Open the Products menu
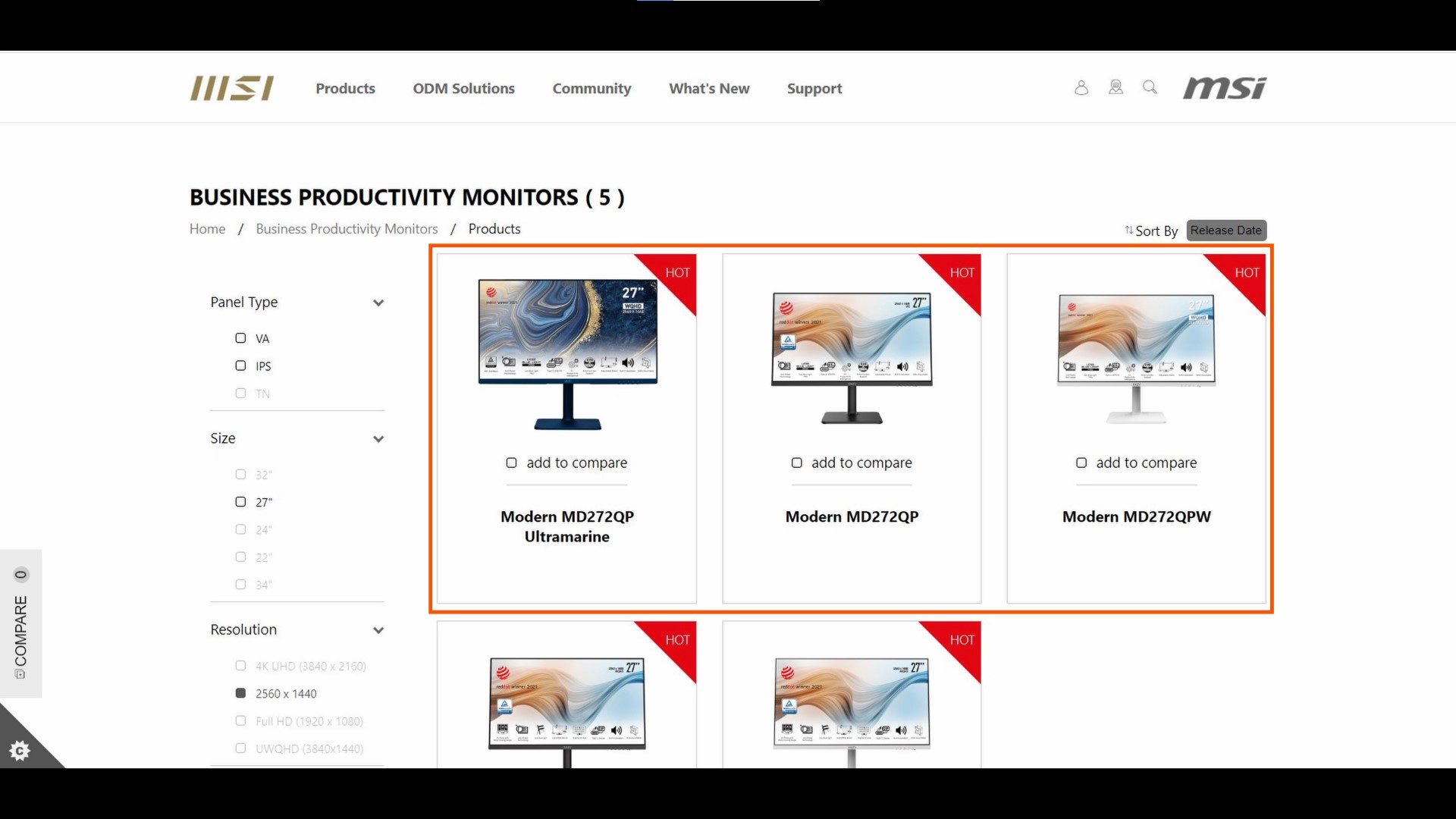Image resolution: width=1456 pixels, height=819 pixels. pos(346,89)
